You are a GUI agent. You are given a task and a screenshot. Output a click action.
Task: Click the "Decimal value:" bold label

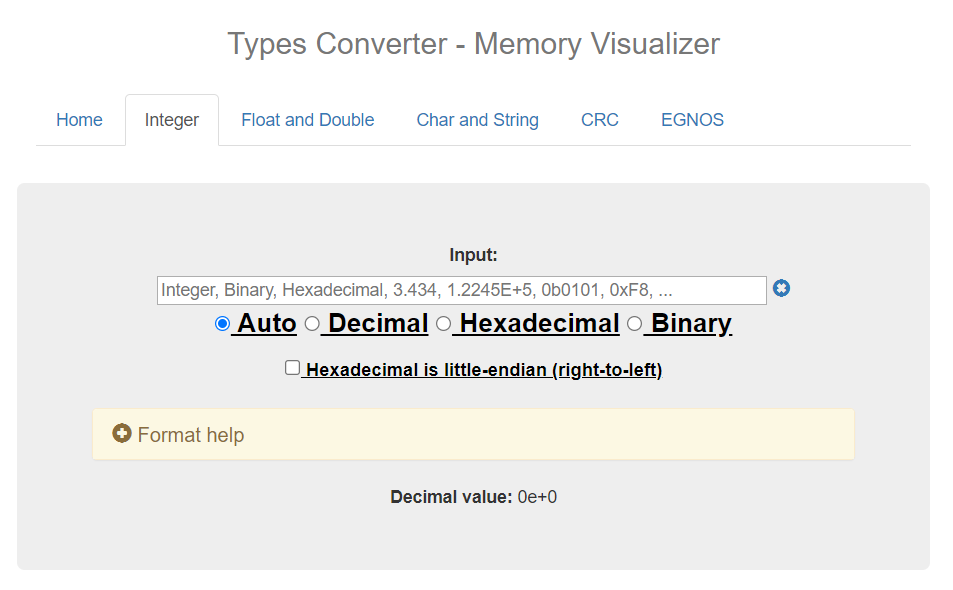click(x=451, y=497)
